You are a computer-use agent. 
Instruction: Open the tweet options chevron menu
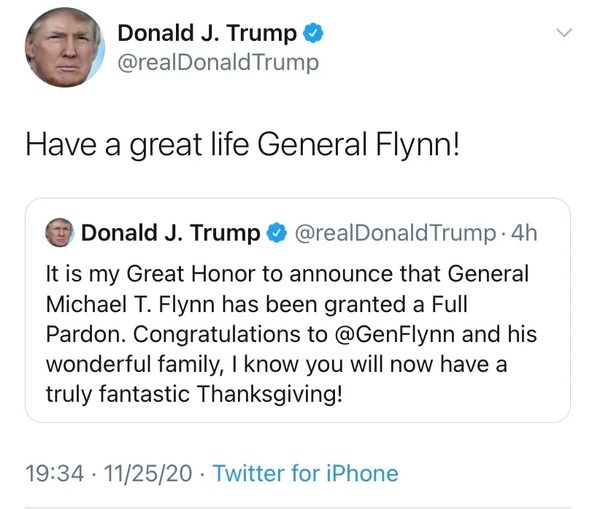click(564, 33)
